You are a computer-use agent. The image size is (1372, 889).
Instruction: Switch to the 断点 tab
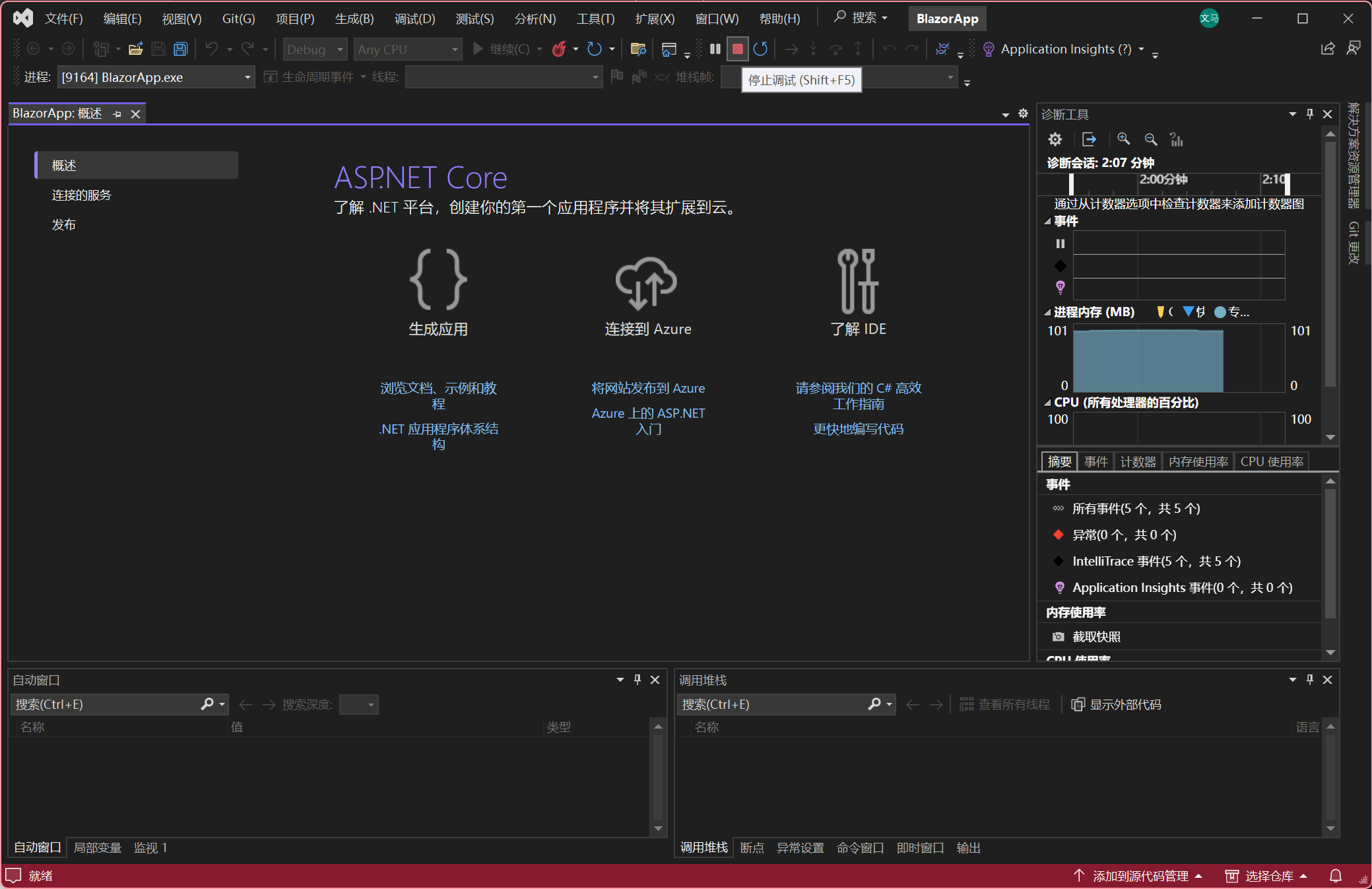tap(752, 847)
